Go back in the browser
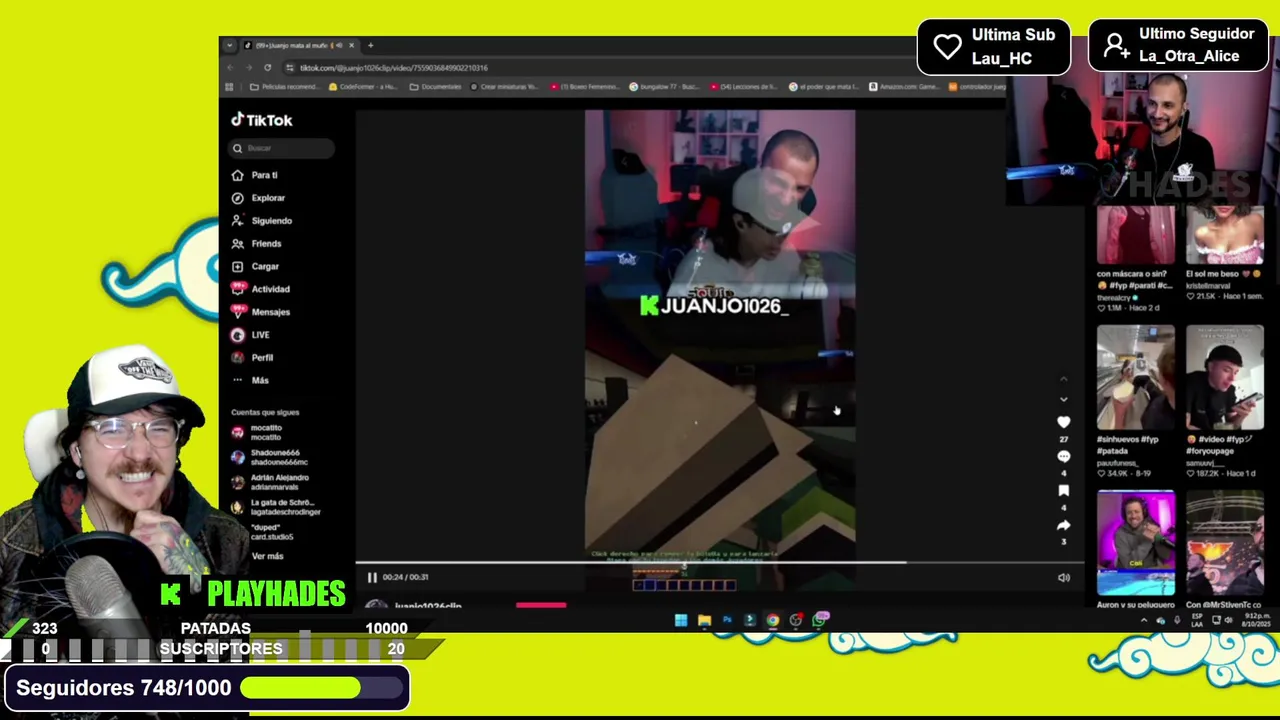The image size is (1280, 720). [x=230, y=68]
